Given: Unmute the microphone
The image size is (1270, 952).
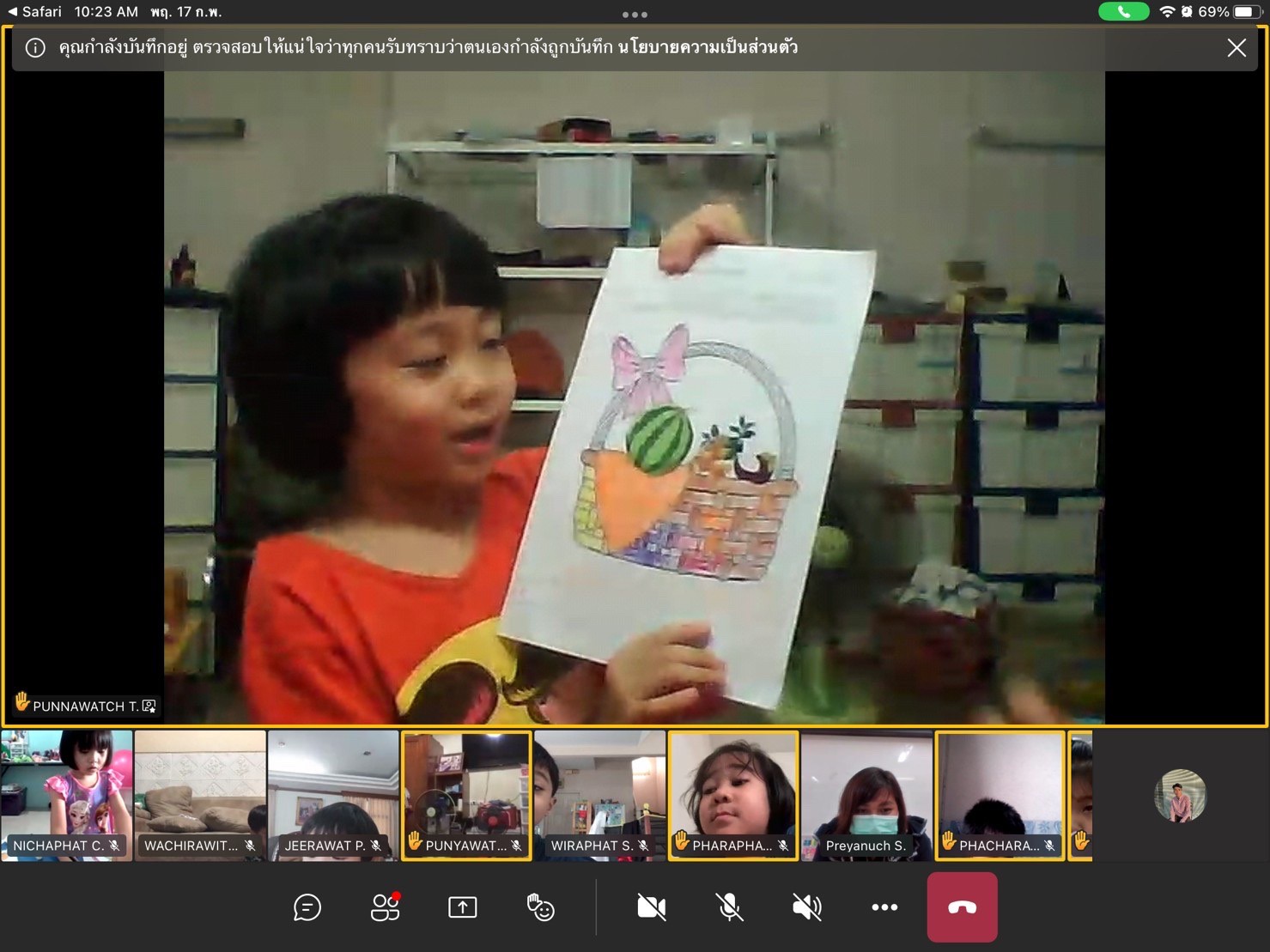Looking at the screenshot, I should click(x=729, y=907).
